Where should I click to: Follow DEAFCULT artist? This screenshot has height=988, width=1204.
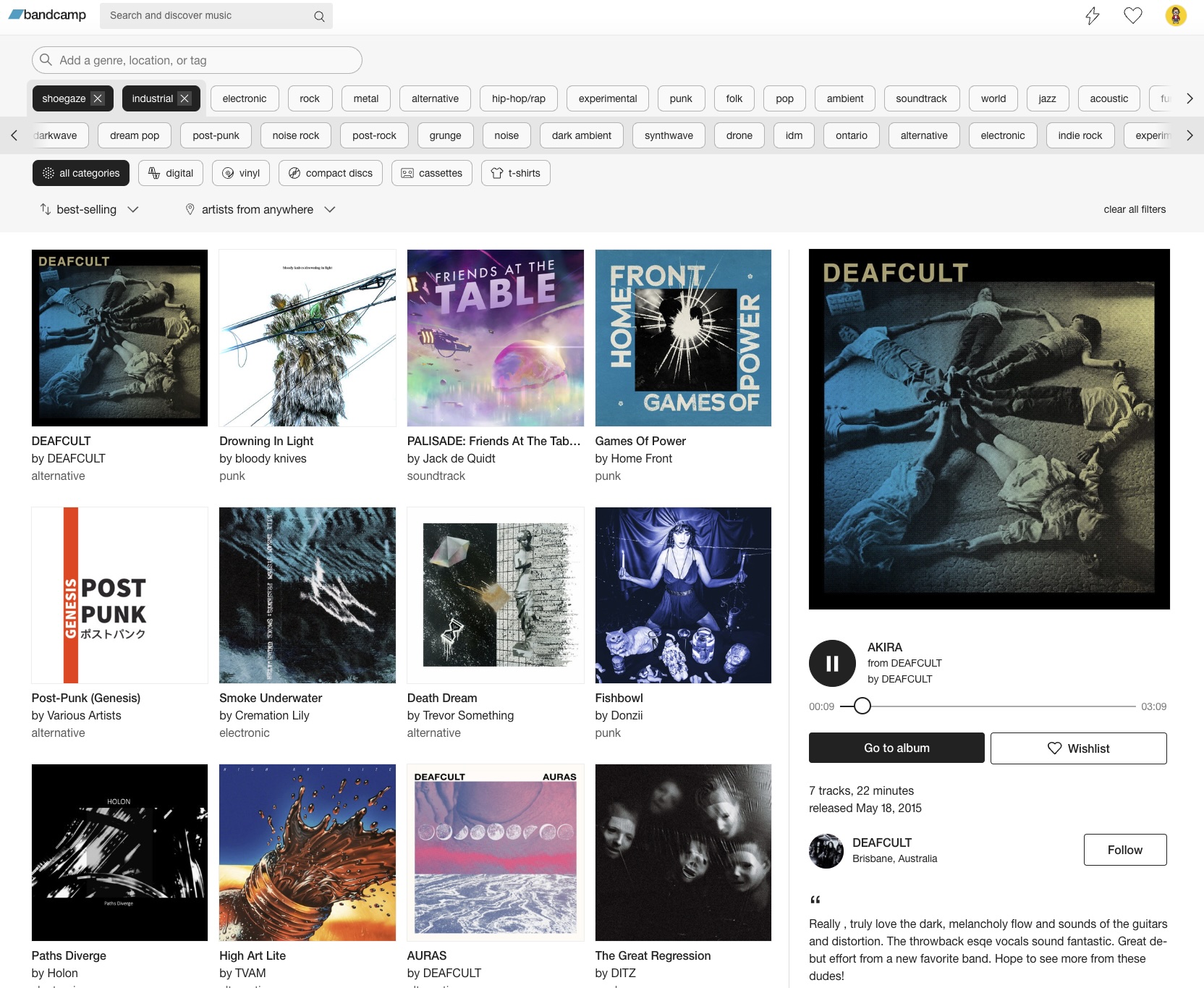coord(1125,850)
